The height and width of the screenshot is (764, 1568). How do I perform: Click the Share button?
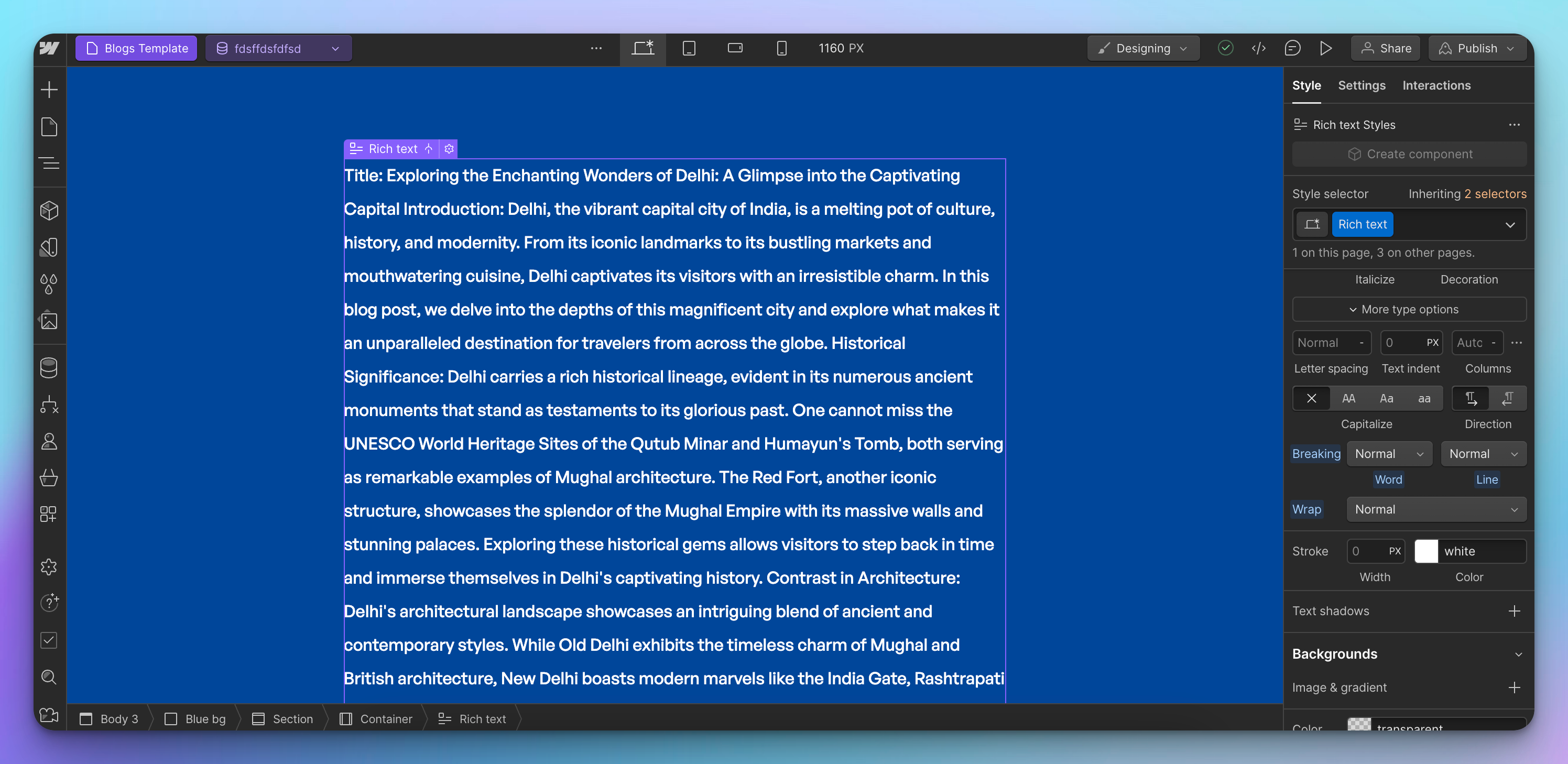click(x=1386, y=48)
